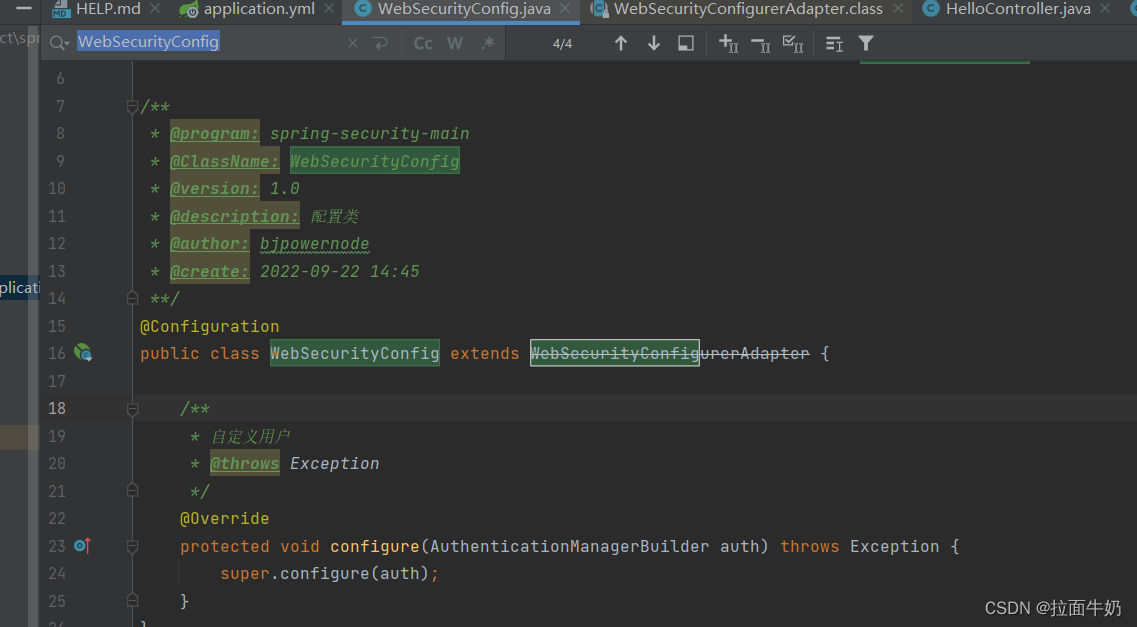Click the @ClassName: Javadoc tag
Image resolution: width=1137 pixels, height=627 pixels.
[x=224, y=161]
